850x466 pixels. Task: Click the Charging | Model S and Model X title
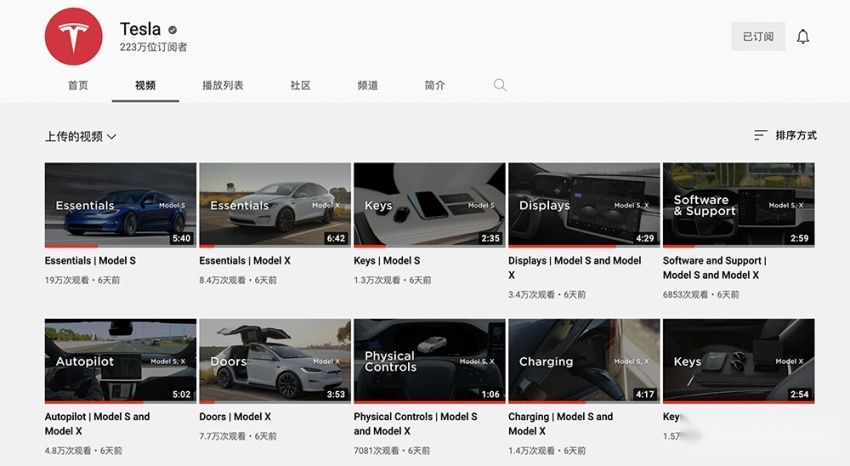click(561, 424)
